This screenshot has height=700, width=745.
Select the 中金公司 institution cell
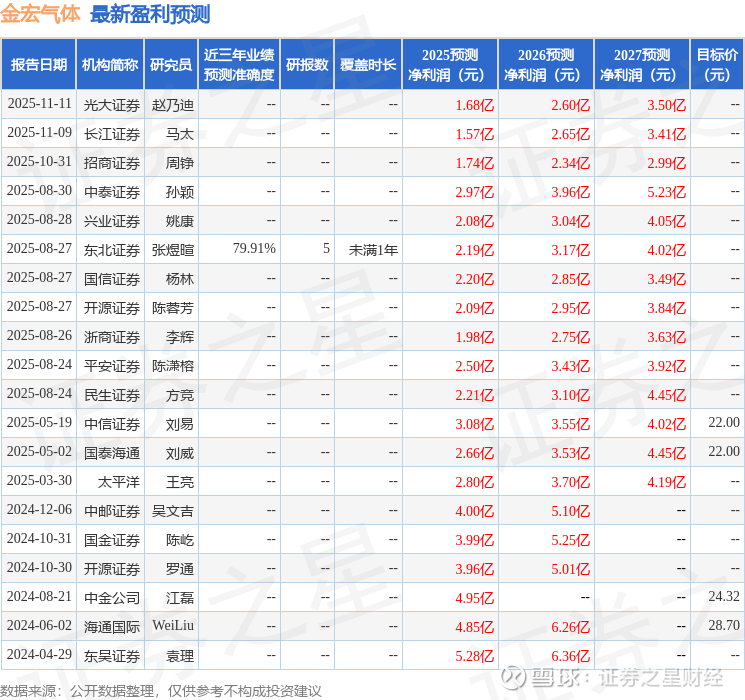pyautogui.click(x=112, y=598)
